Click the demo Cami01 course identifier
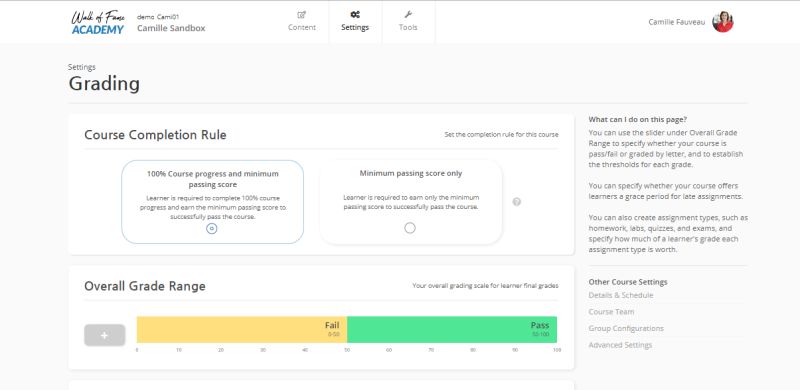Image resolution: width=800 pixels, height=390 pixels. tap(158, 17)
